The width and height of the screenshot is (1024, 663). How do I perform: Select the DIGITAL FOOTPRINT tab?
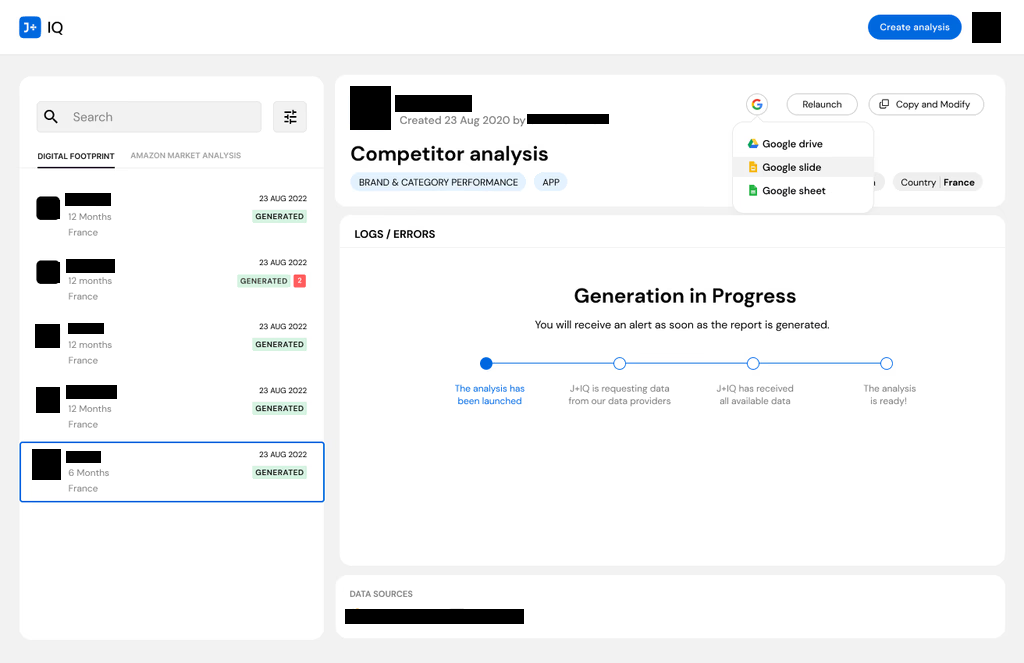76,156
